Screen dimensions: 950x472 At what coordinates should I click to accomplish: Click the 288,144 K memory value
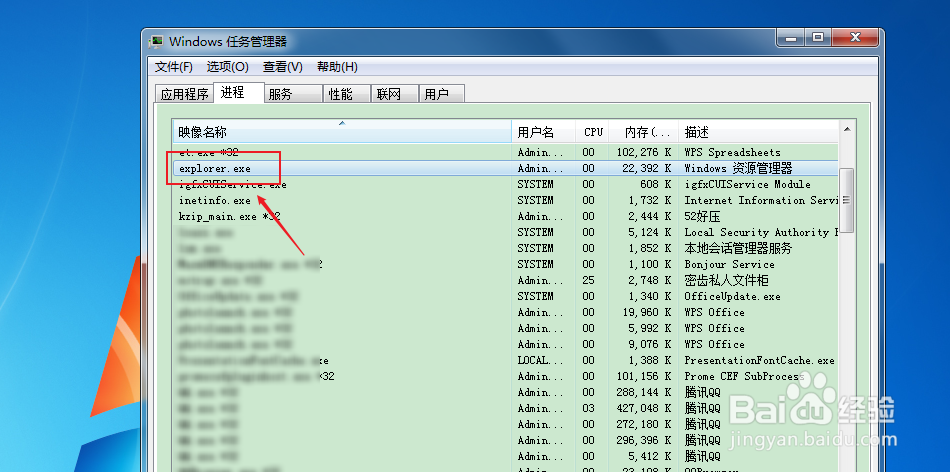(x=644, y=393)
